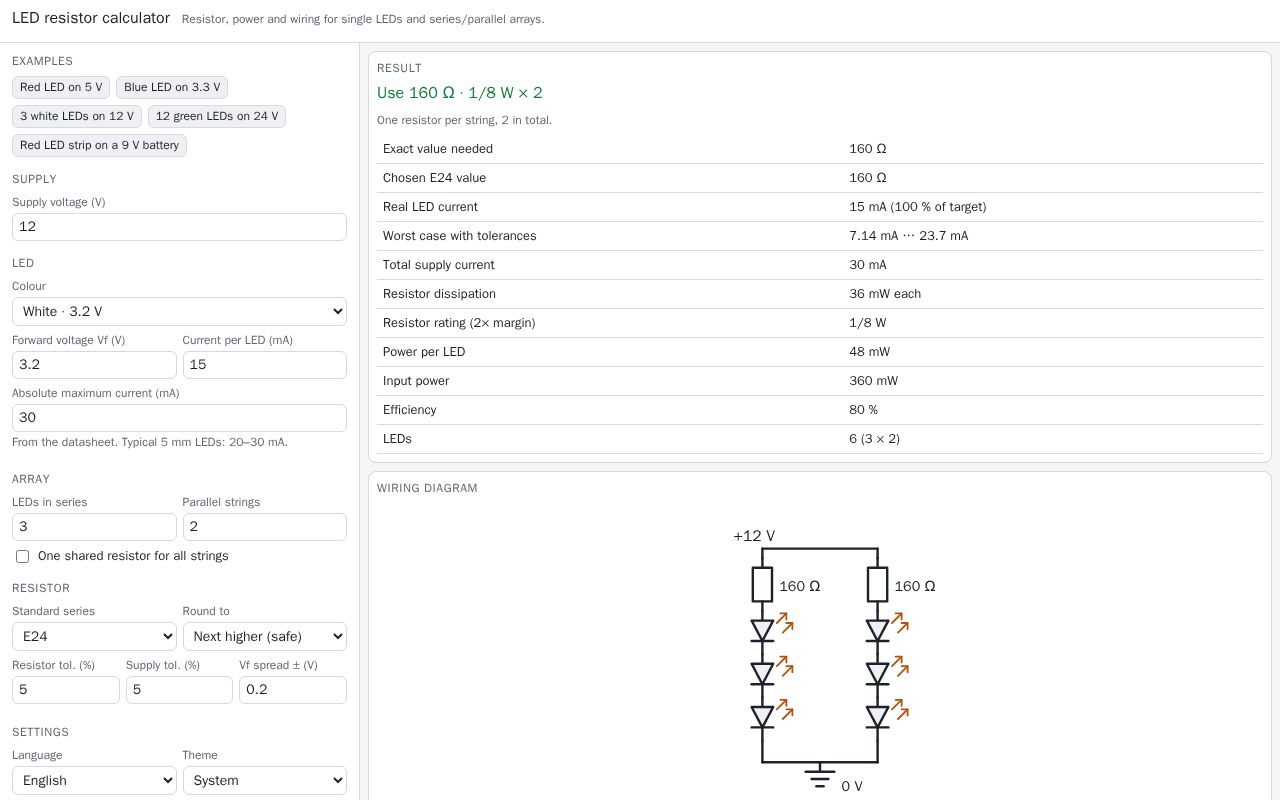Click the '80 %' efficiency value
This screenshot has width=1280, height=800.
click(x=863, y=410)
